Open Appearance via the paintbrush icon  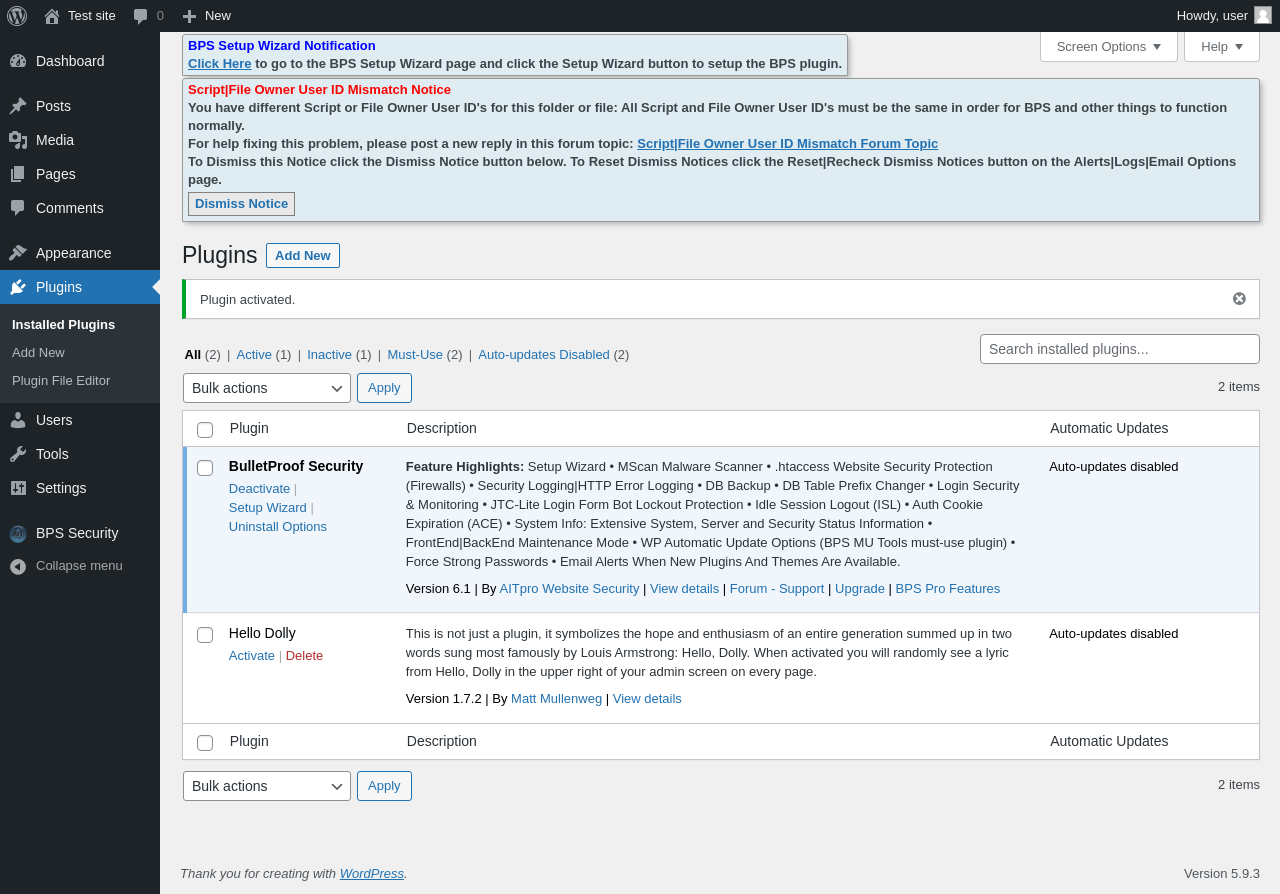18,253
